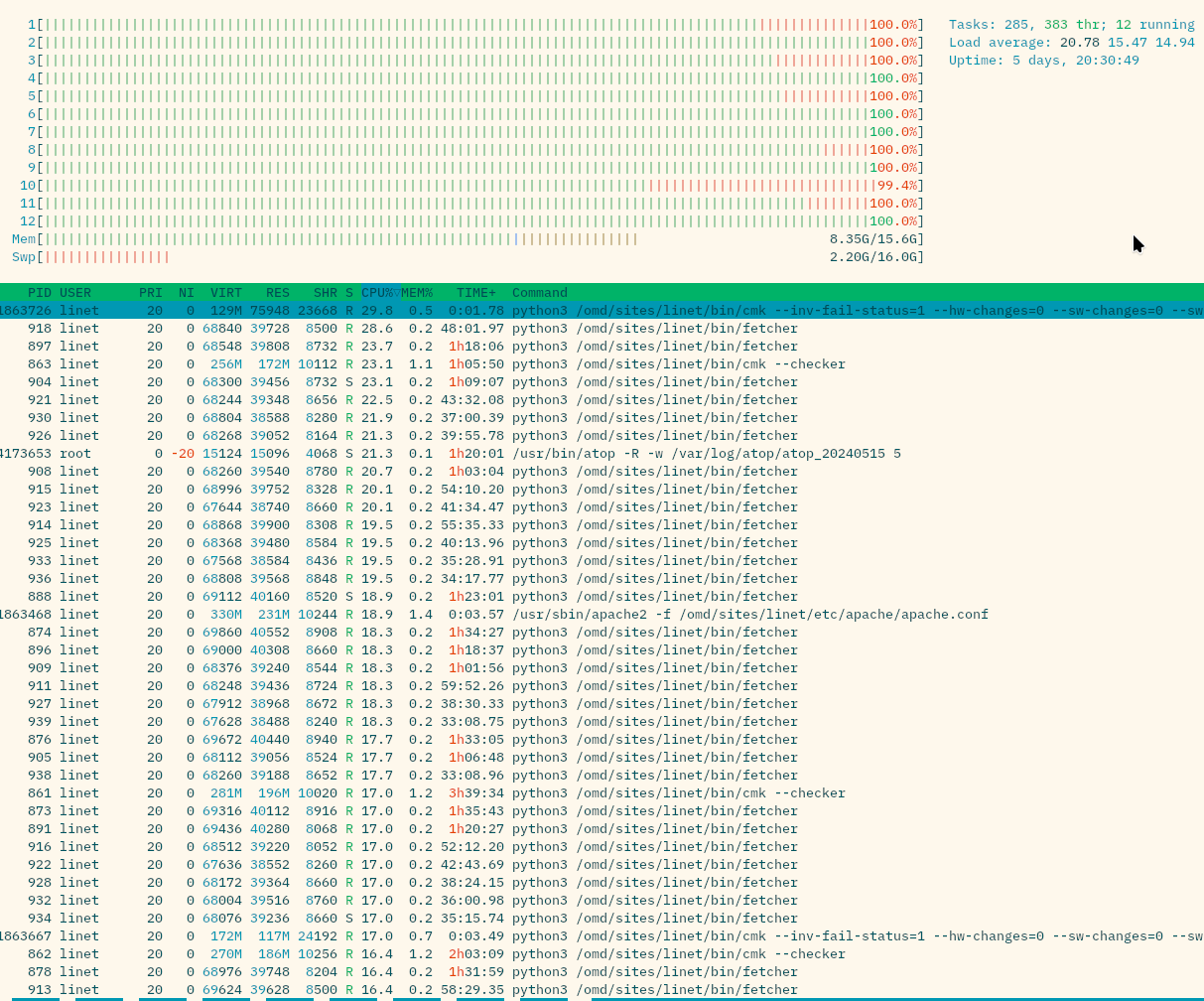The height and width of the screenshot is (1001, 1204).
Task: Sort by the RES column header
Action: coord(277,292)
